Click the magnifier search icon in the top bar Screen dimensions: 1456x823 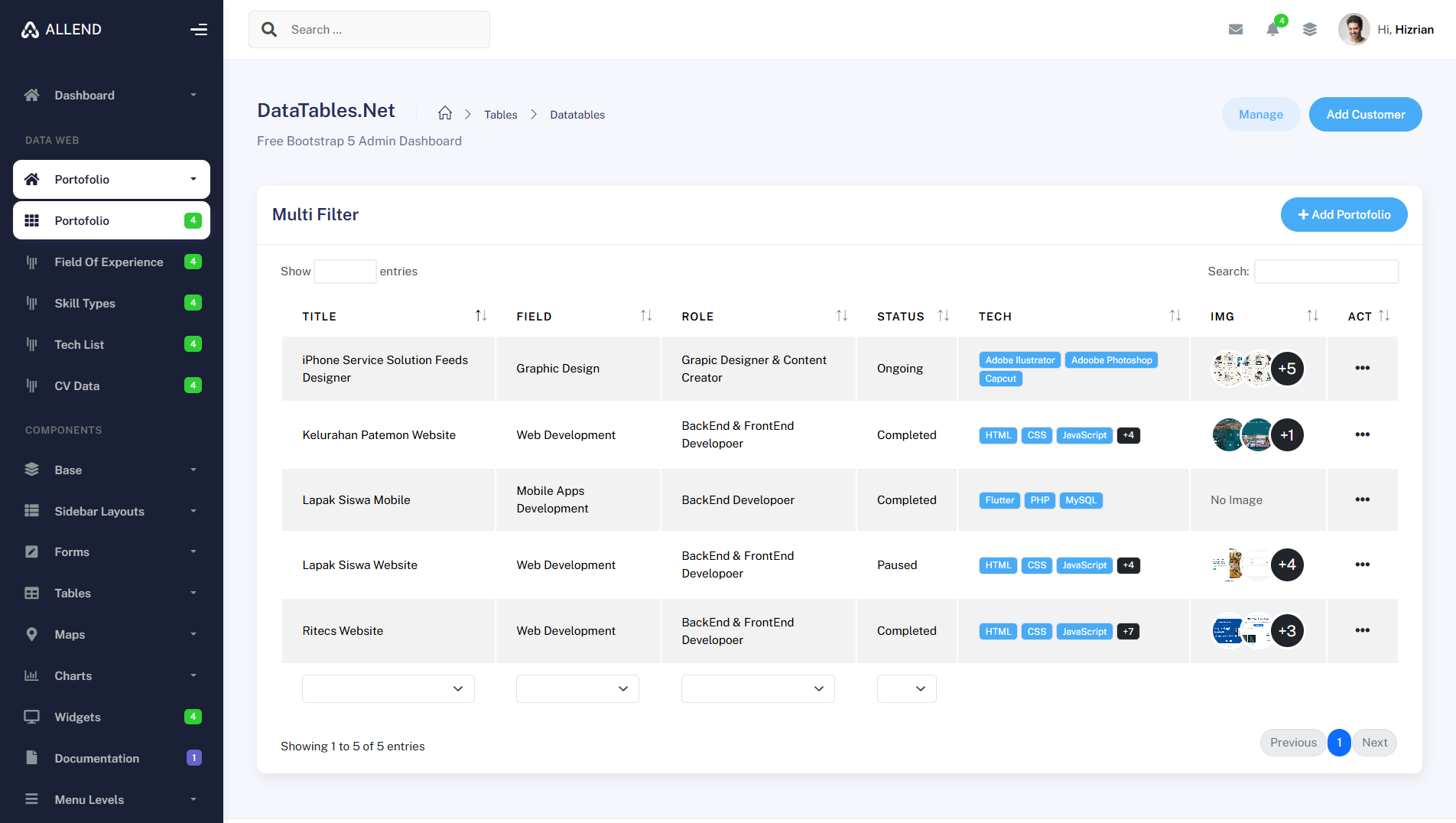pyautogui.click(x=269, y=29)
